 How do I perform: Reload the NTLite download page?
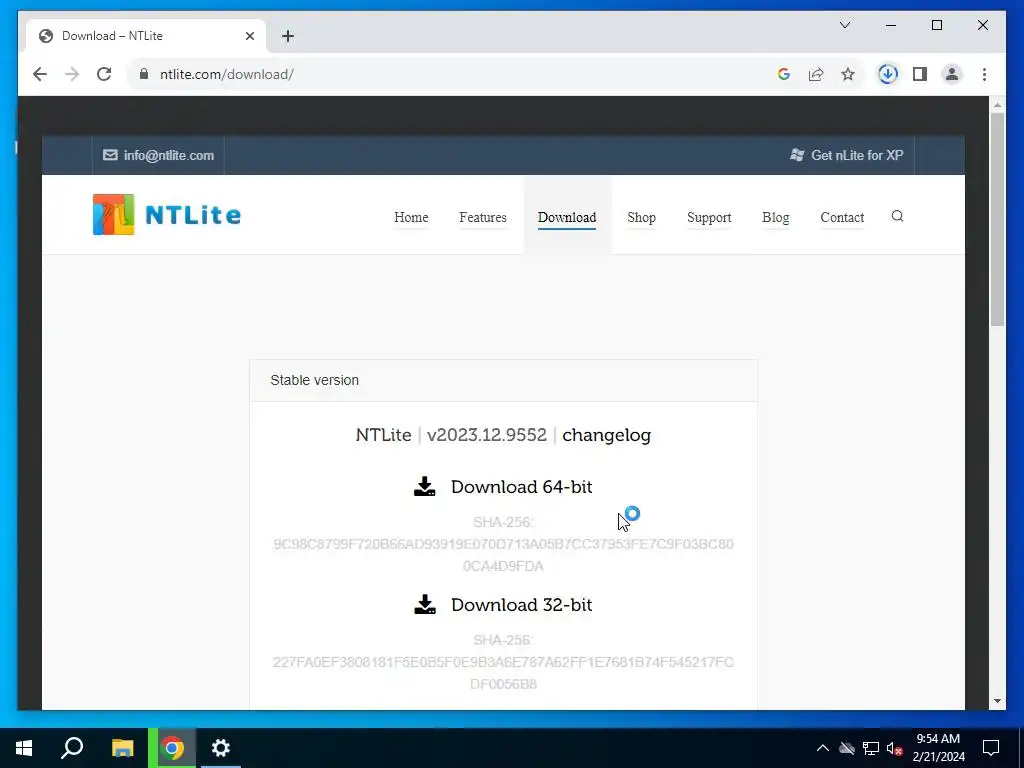(x=104, y=74)
